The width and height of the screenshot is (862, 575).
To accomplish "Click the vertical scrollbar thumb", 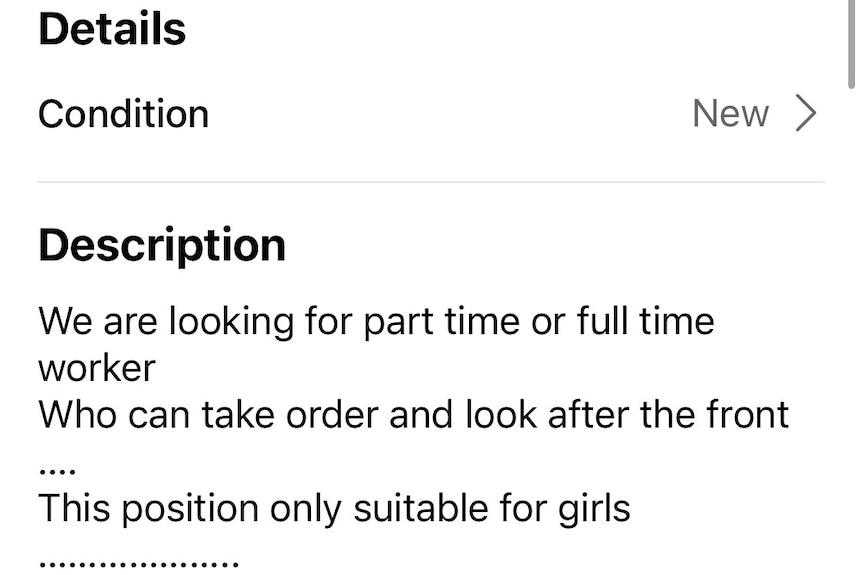I will [852, 44].
